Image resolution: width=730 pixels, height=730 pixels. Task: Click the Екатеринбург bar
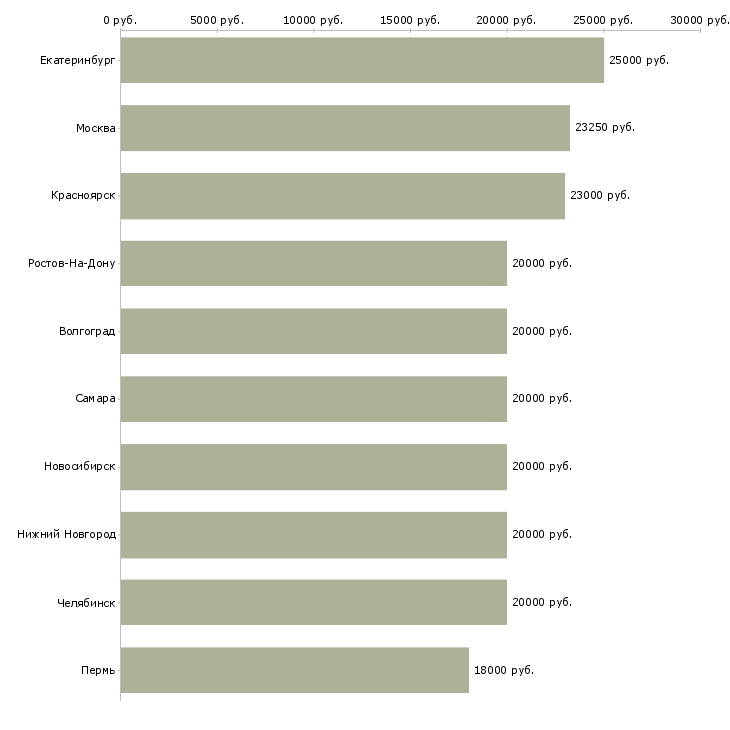pyautogui.click(x=362, y=60)
